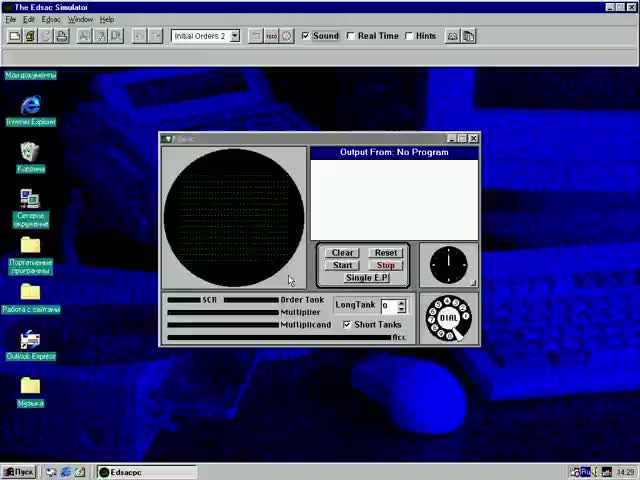Select the Outlook Express desktop icon
Viewport: 640px width, 480px height.
tap(30, 341)
